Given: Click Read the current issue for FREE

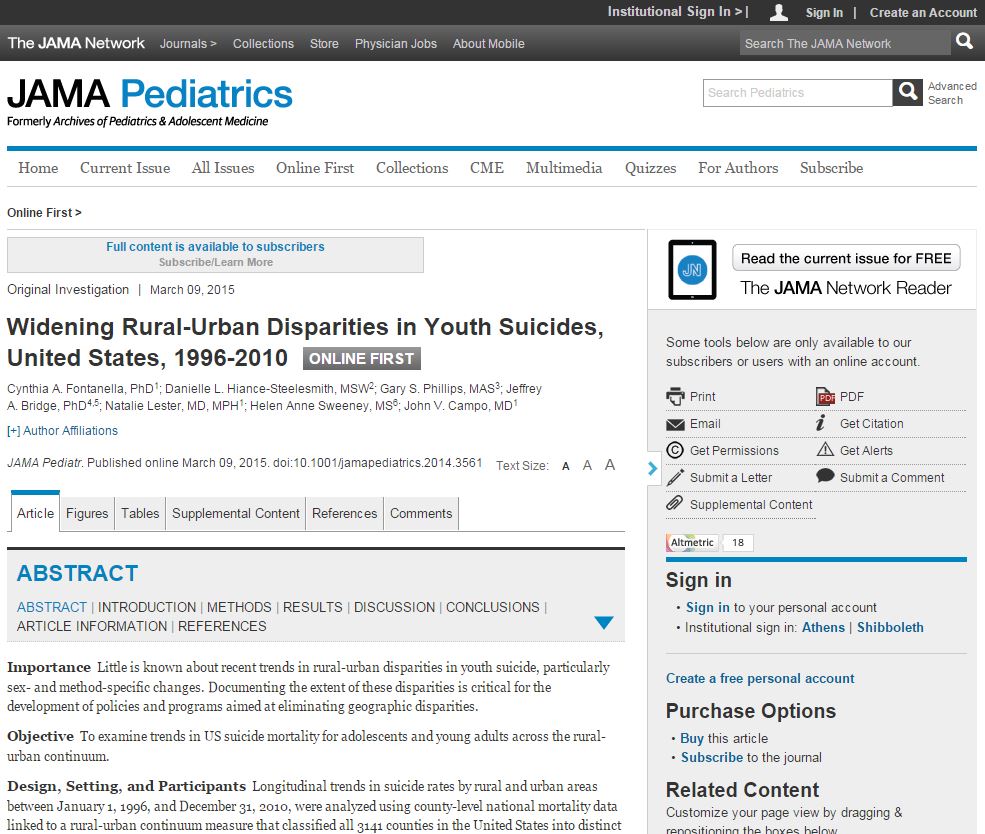Looking at the screenshot, I should tap(846, 258).
